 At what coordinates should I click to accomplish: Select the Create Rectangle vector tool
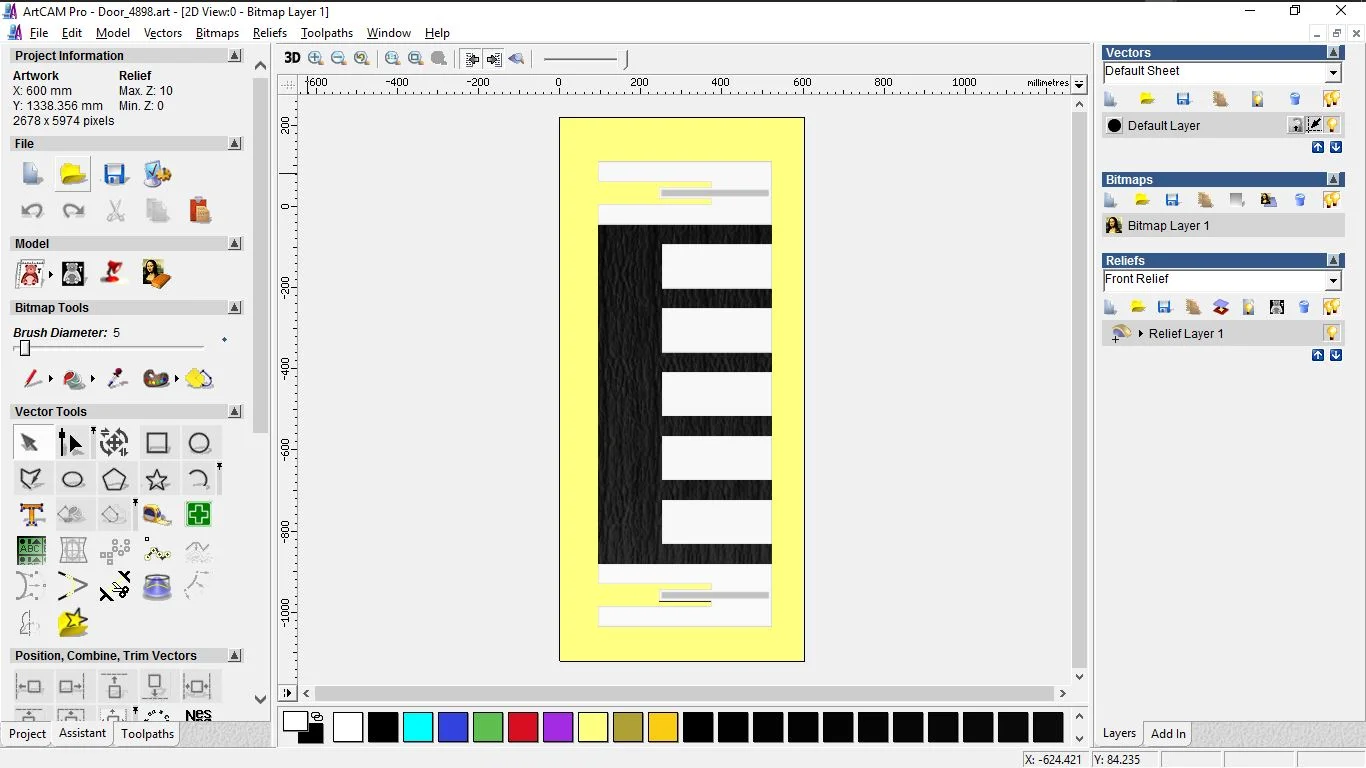[x=157, y=443]
